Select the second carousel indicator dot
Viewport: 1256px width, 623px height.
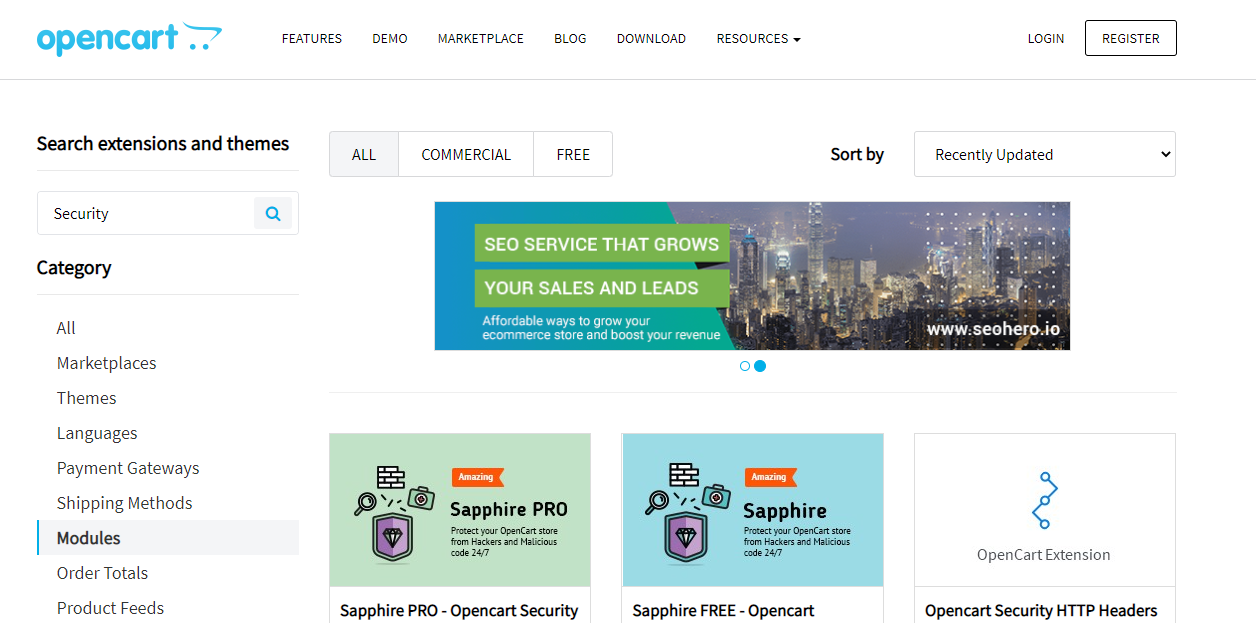pos(760,366)
